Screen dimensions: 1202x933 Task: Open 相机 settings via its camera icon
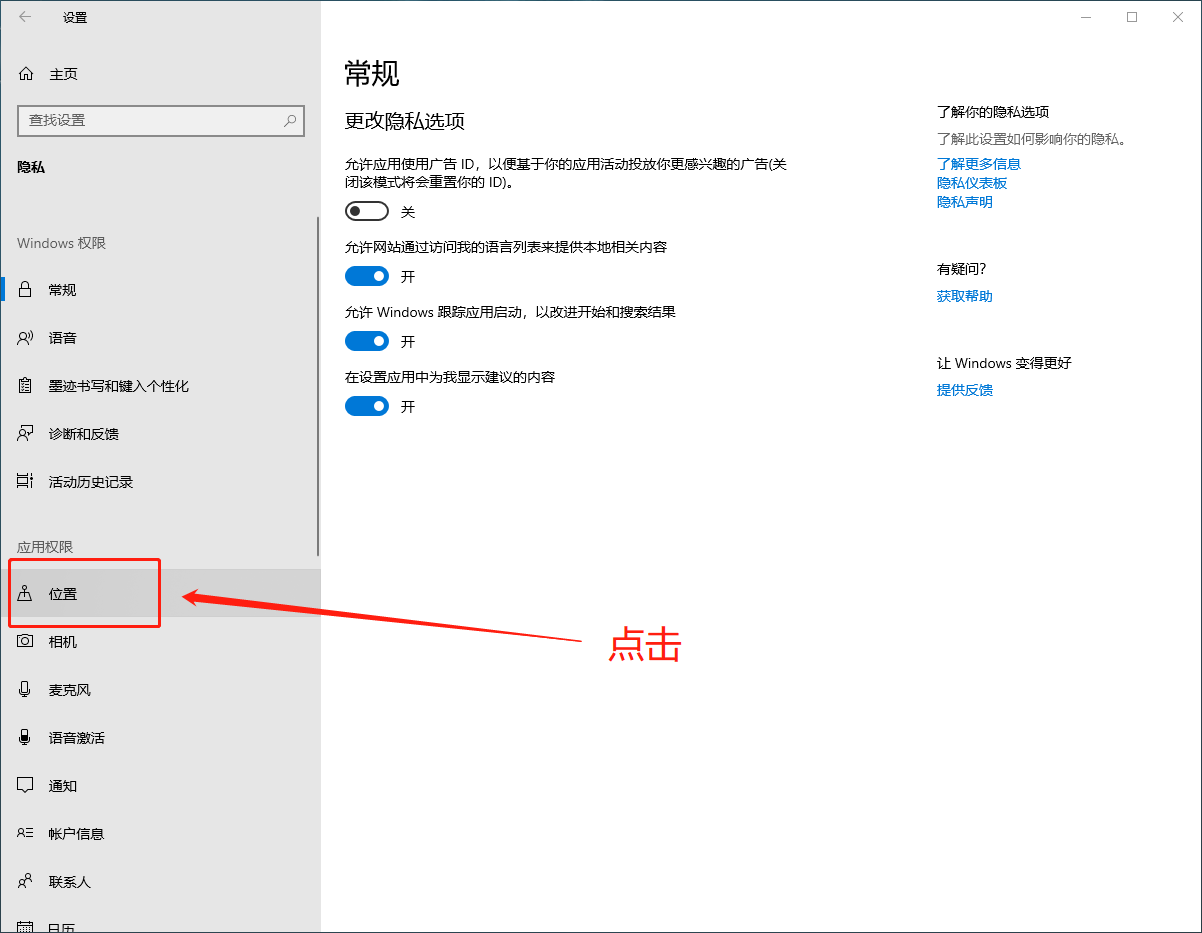24,641
